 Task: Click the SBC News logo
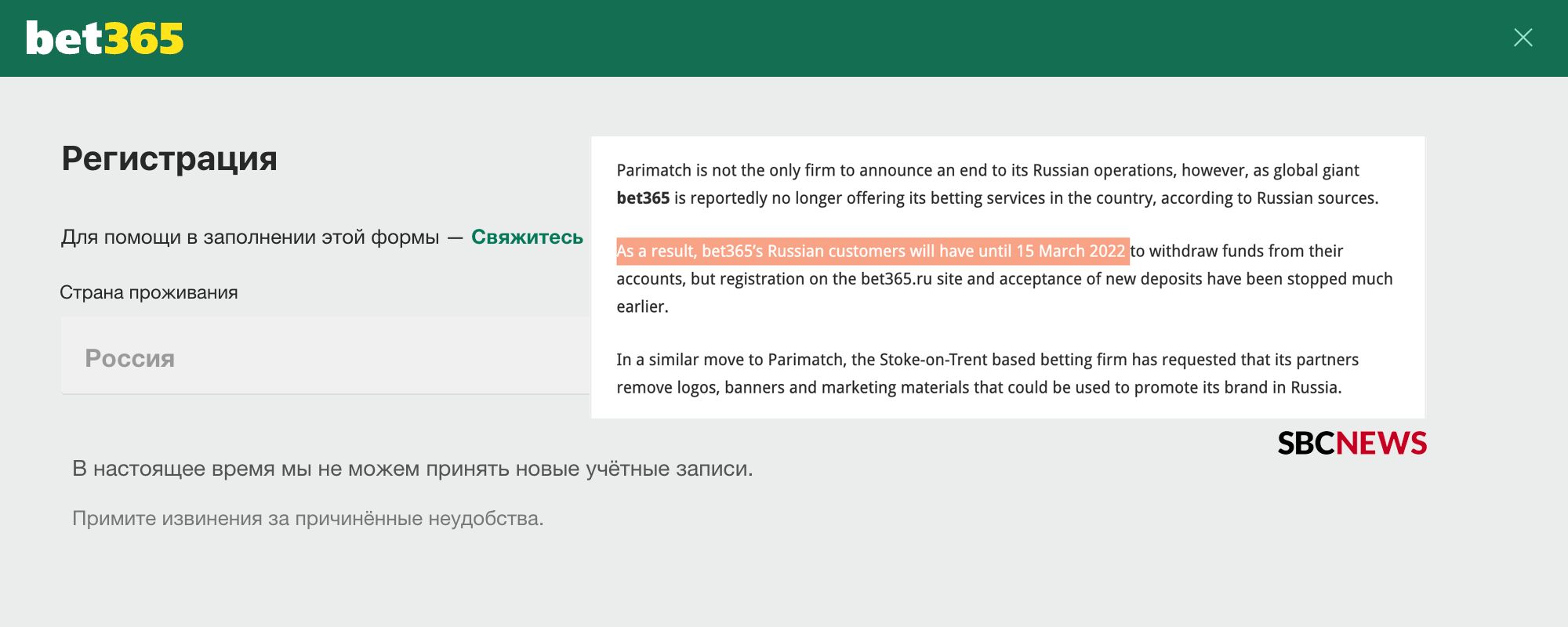coord(1352,444)
